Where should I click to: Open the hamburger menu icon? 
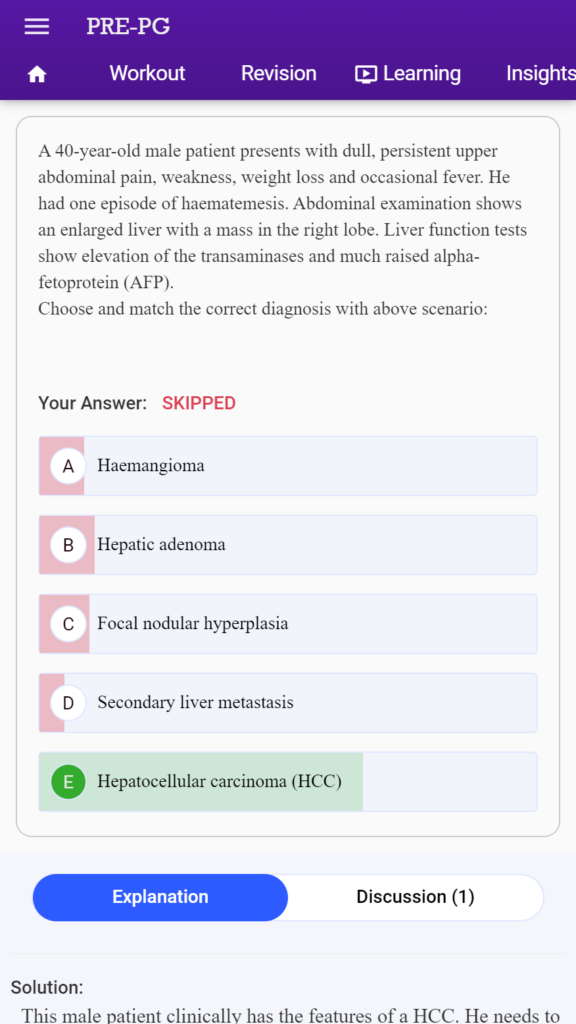coord(37,27)
